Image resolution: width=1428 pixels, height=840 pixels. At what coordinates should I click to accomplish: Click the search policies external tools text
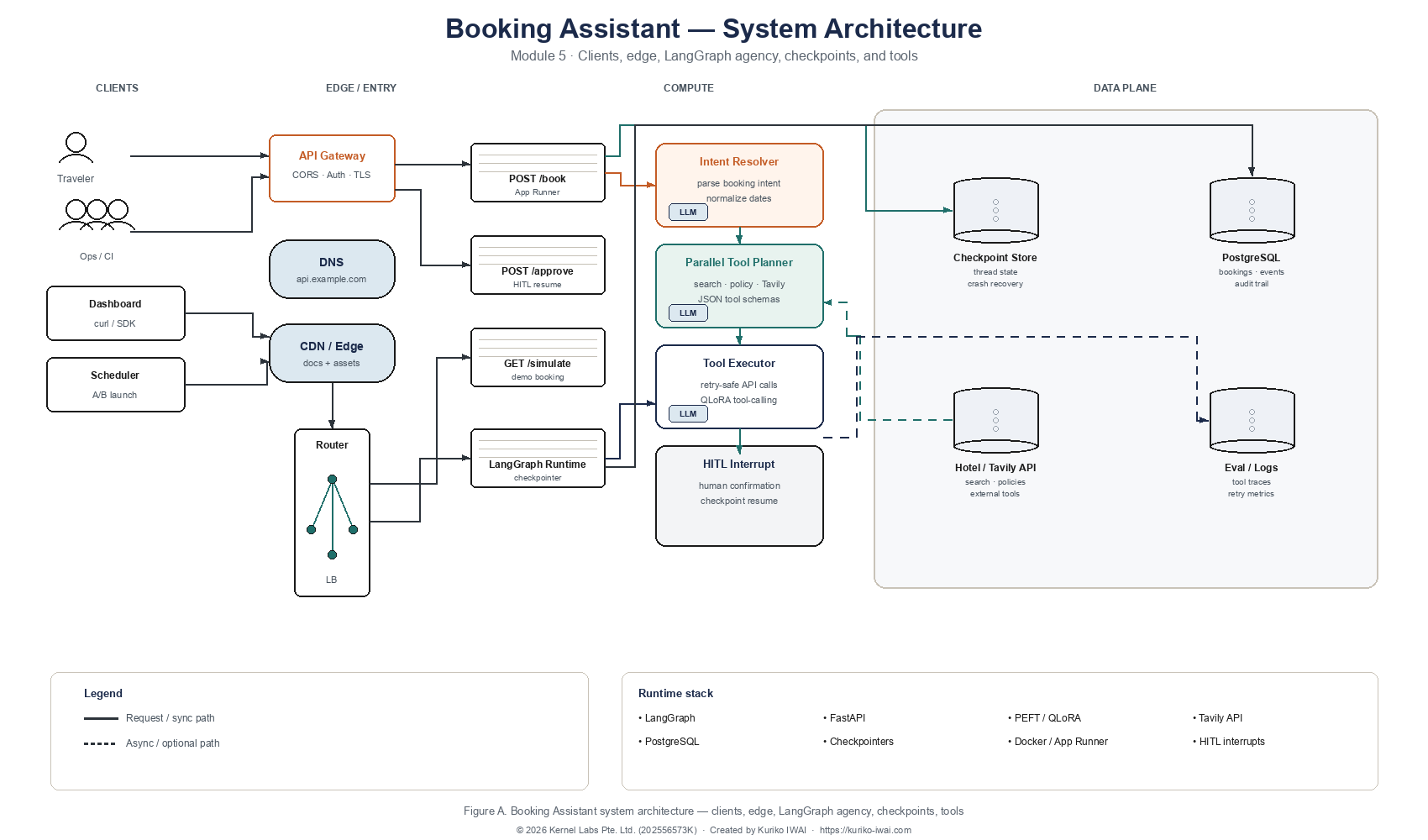[995, 488]
